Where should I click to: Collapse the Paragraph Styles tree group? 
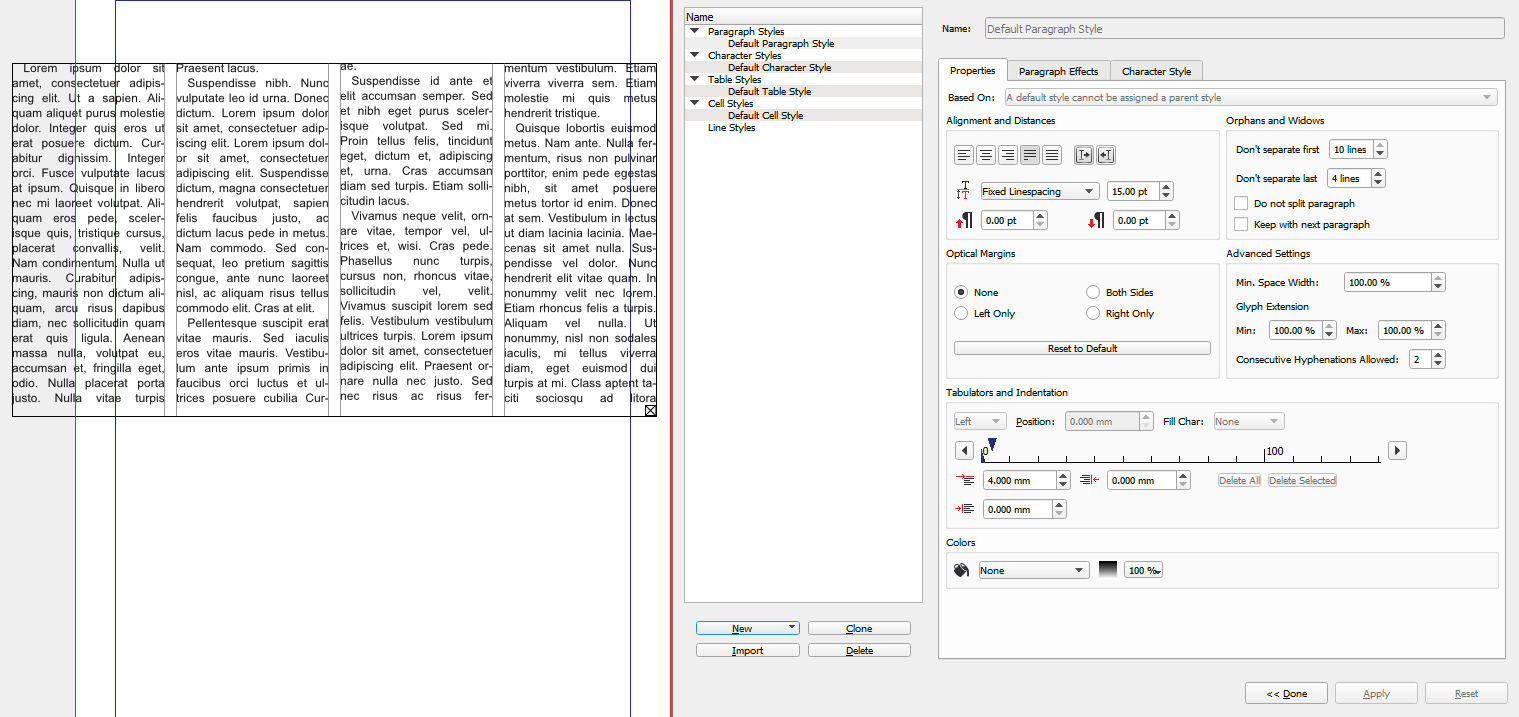tap(694, 32)
